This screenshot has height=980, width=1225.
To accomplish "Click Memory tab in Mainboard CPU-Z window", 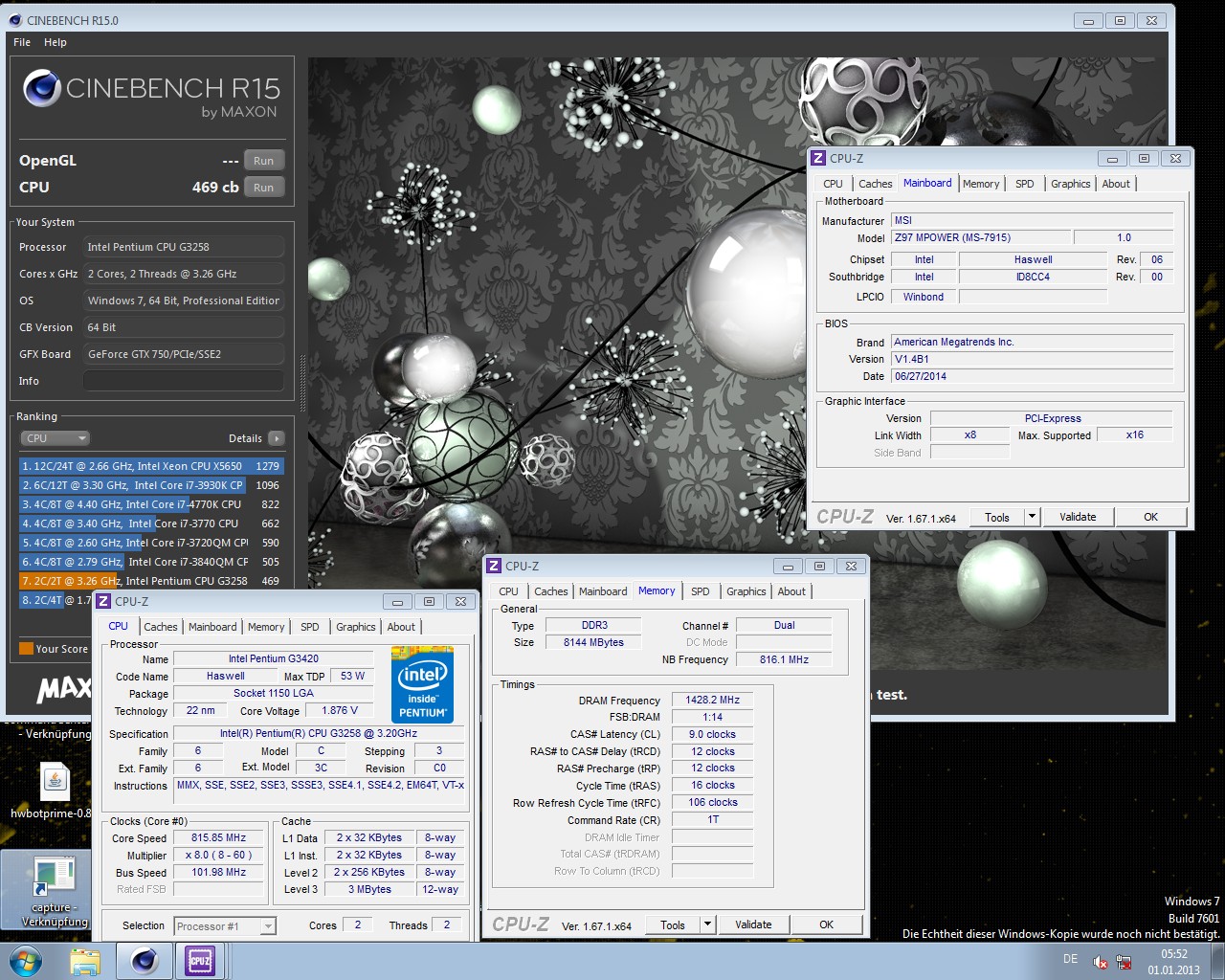I will point(981,184).
